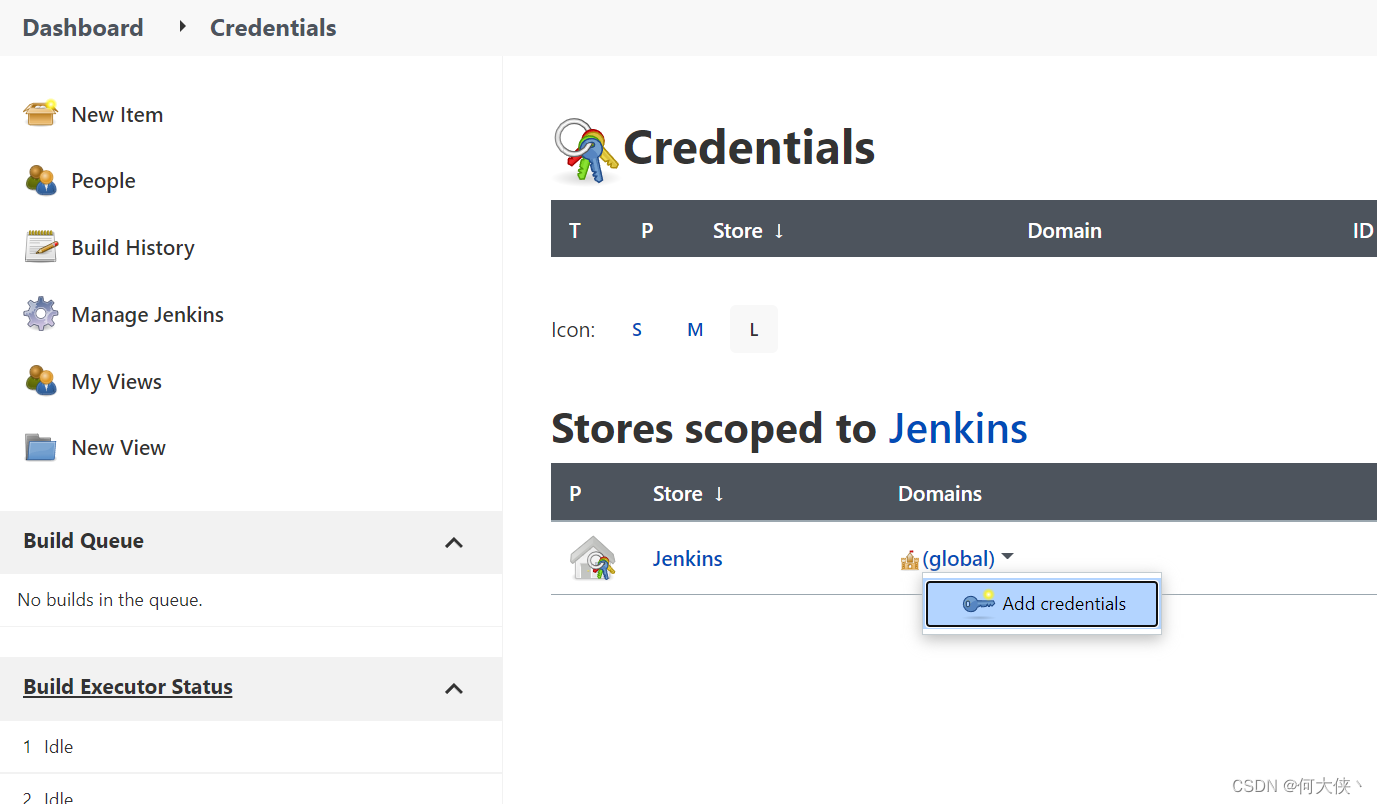Click the New View folder icon
The image size is (1377, 804).
41,448
